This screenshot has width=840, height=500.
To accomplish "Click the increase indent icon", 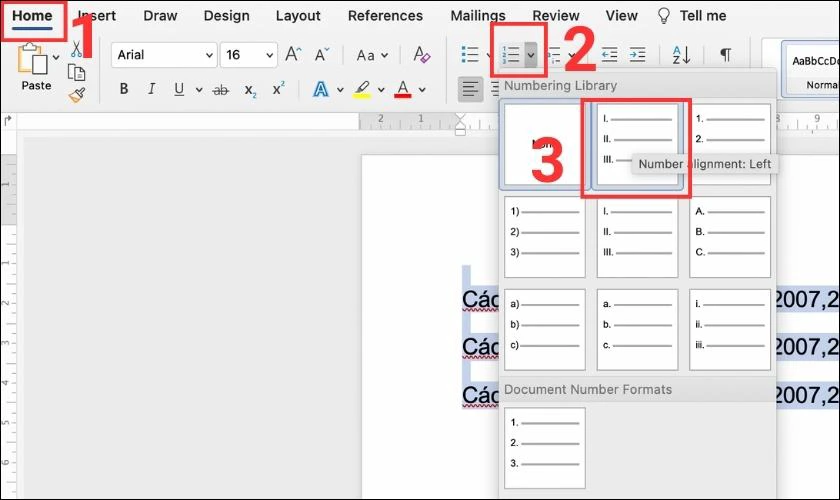I will click(637, 55).
